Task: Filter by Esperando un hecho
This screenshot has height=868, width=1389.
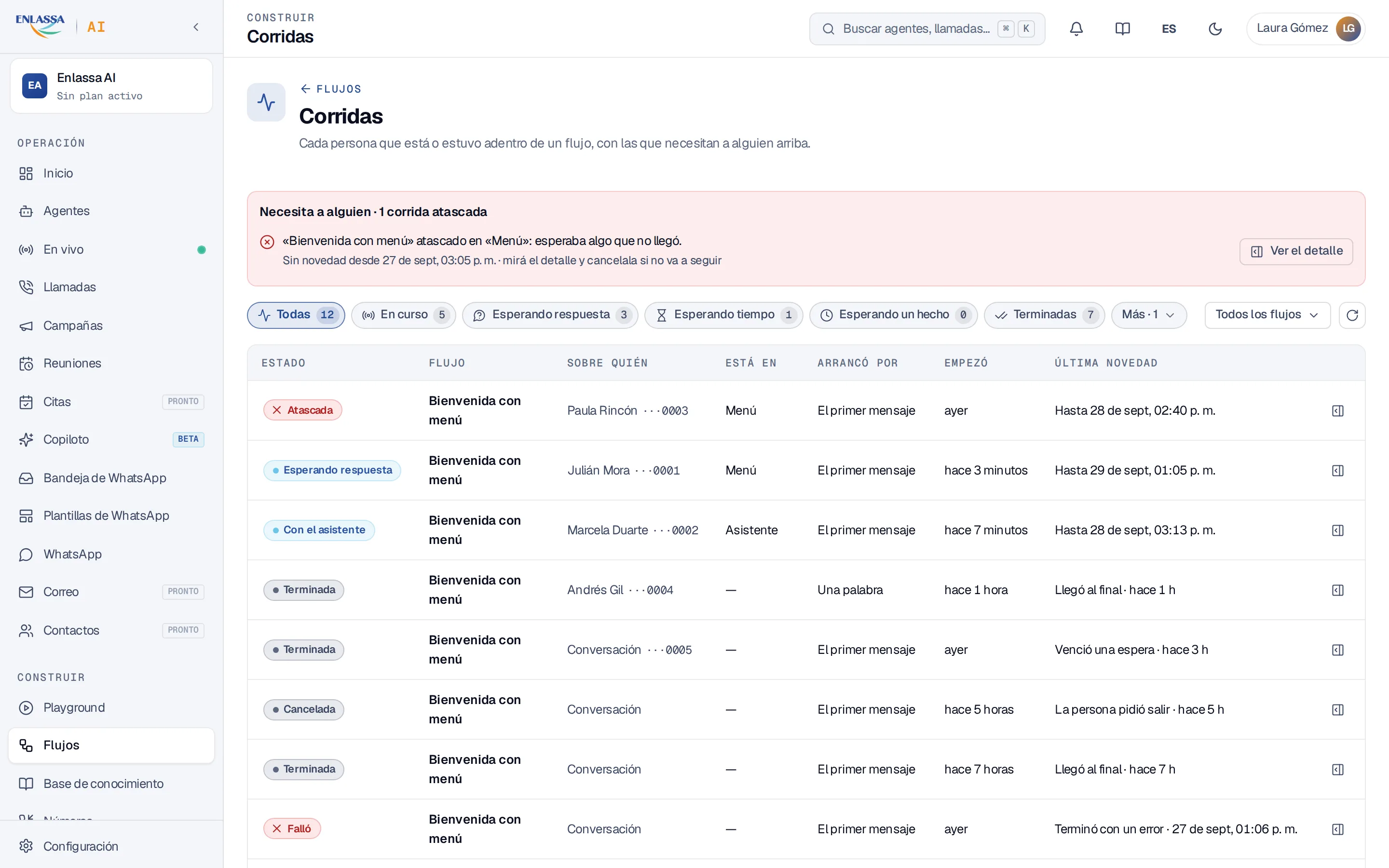Action: (x=893, y=315)
